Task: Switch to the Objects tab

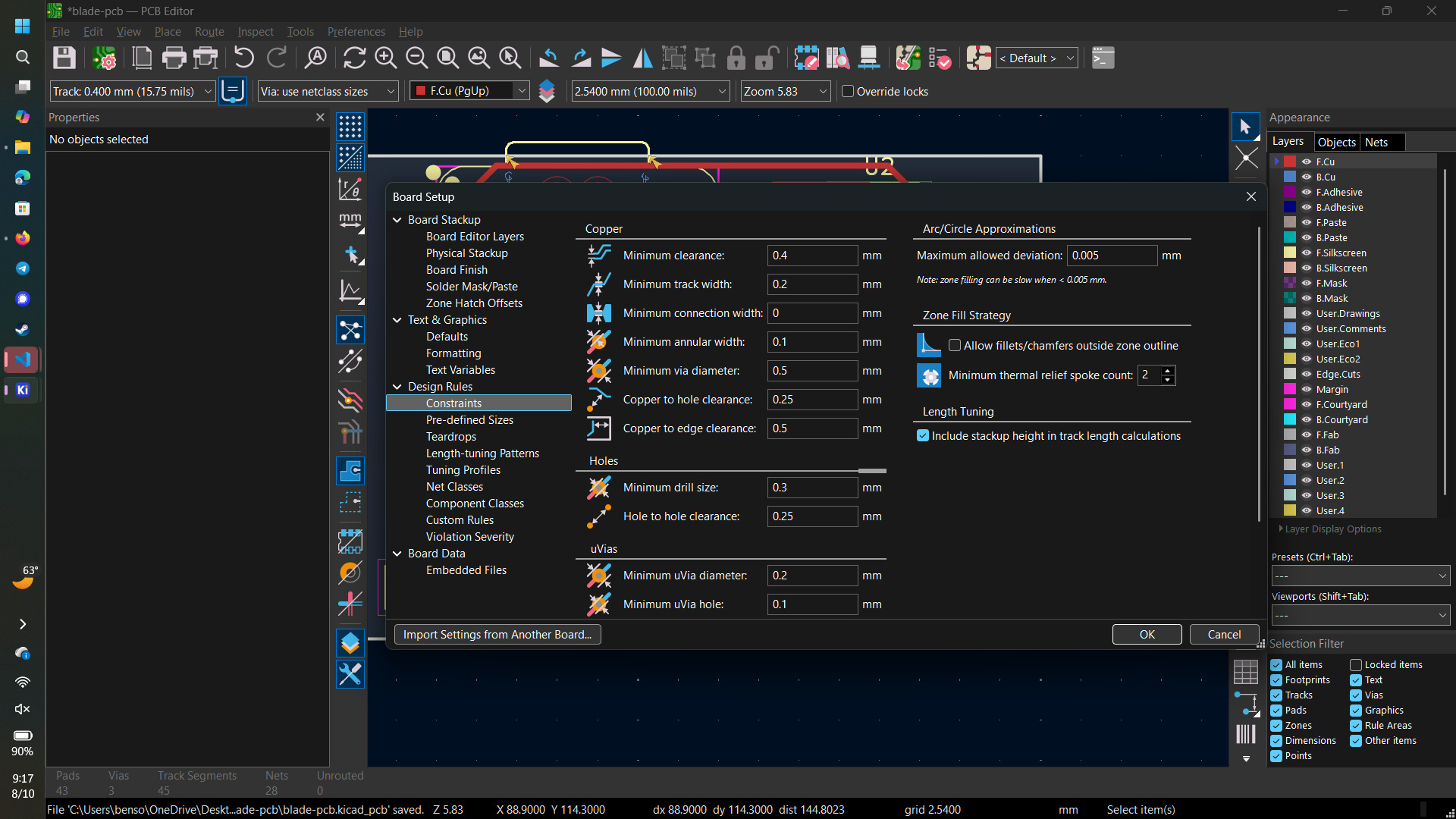Action: coord(1336,142)
